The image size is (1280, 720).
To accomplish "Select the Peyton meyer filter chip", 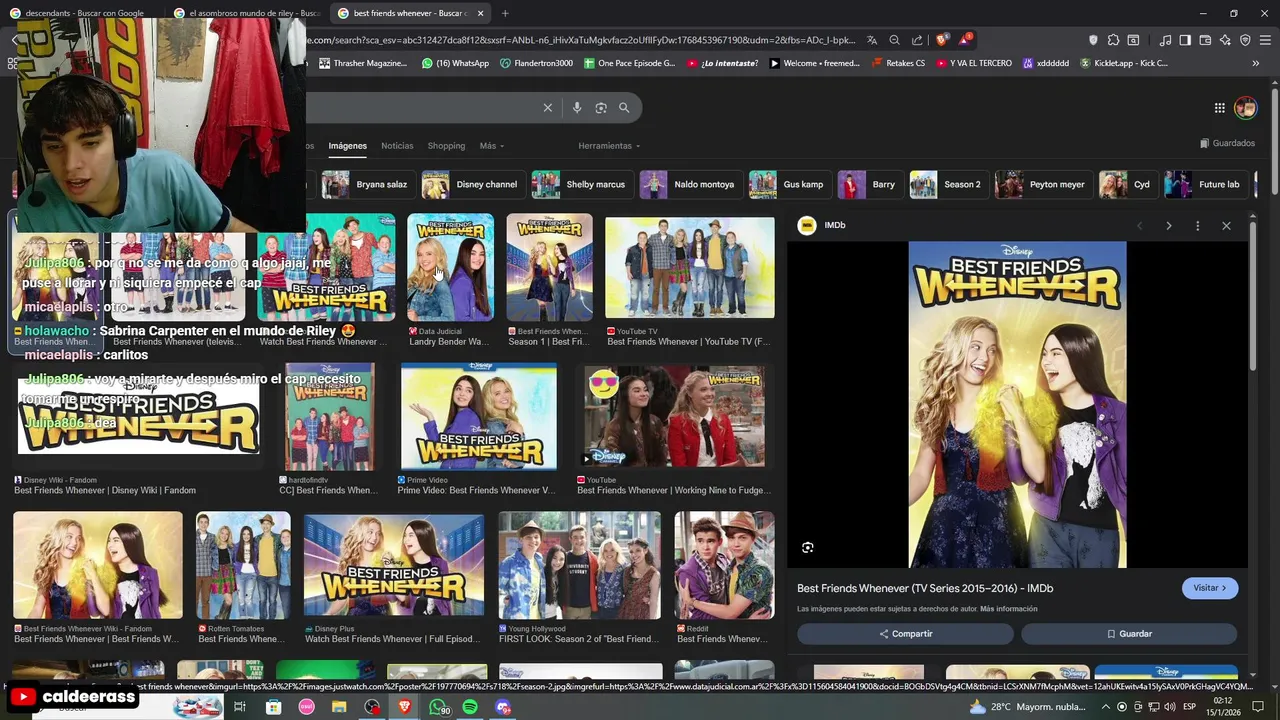I will [x=1043, y=185].
